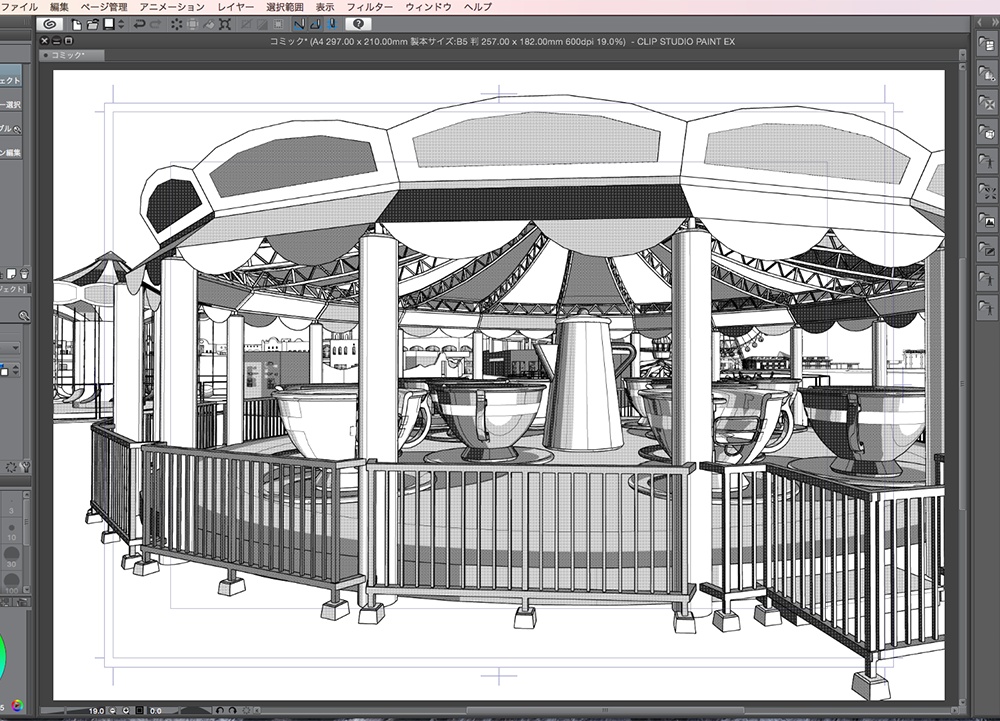Click the left arrow at right dock top
1000x721 pixels.
(980, 22)
